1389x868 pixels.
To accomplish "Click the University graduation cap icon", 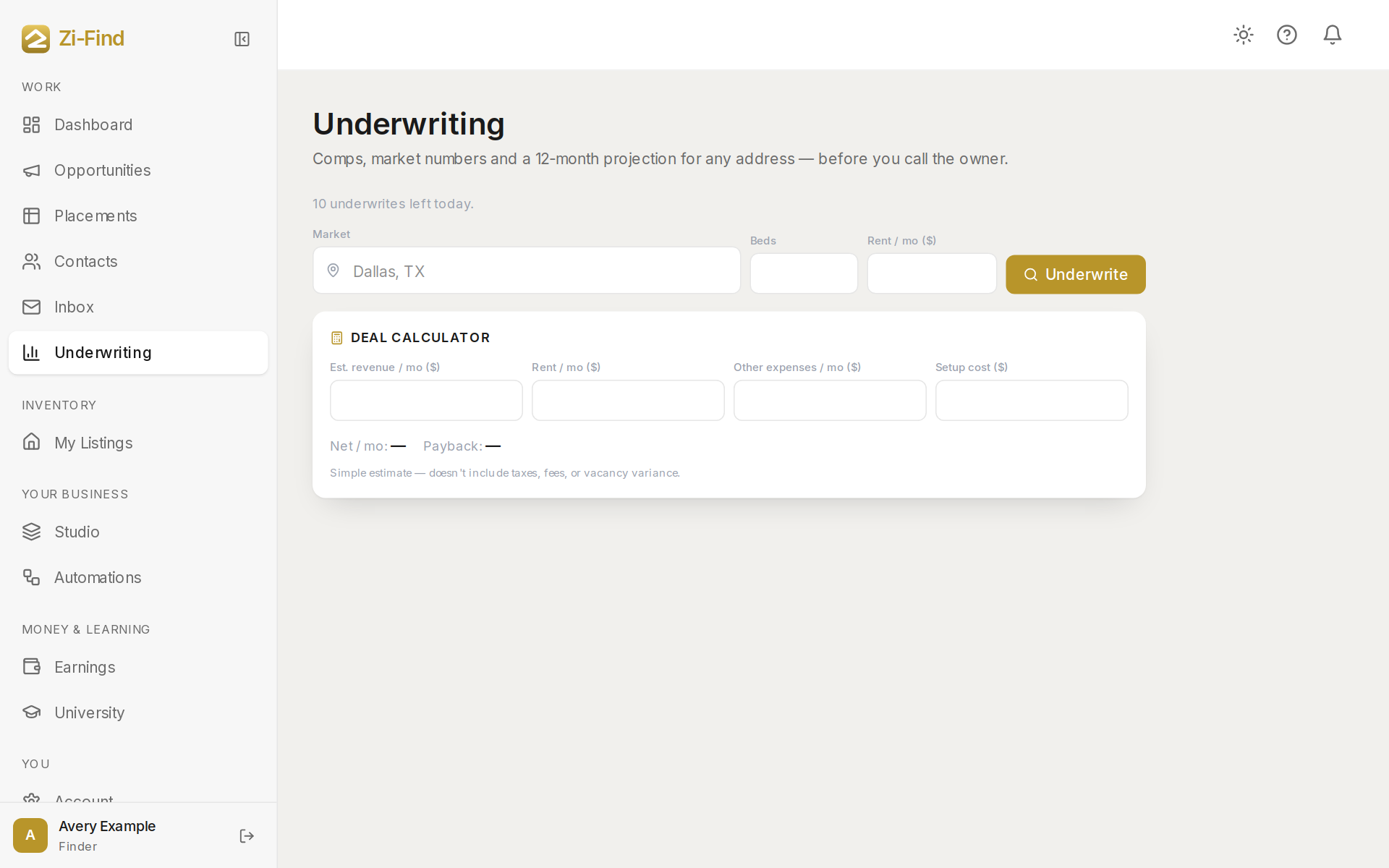I will pyautogui.click(x=31, y=712).
